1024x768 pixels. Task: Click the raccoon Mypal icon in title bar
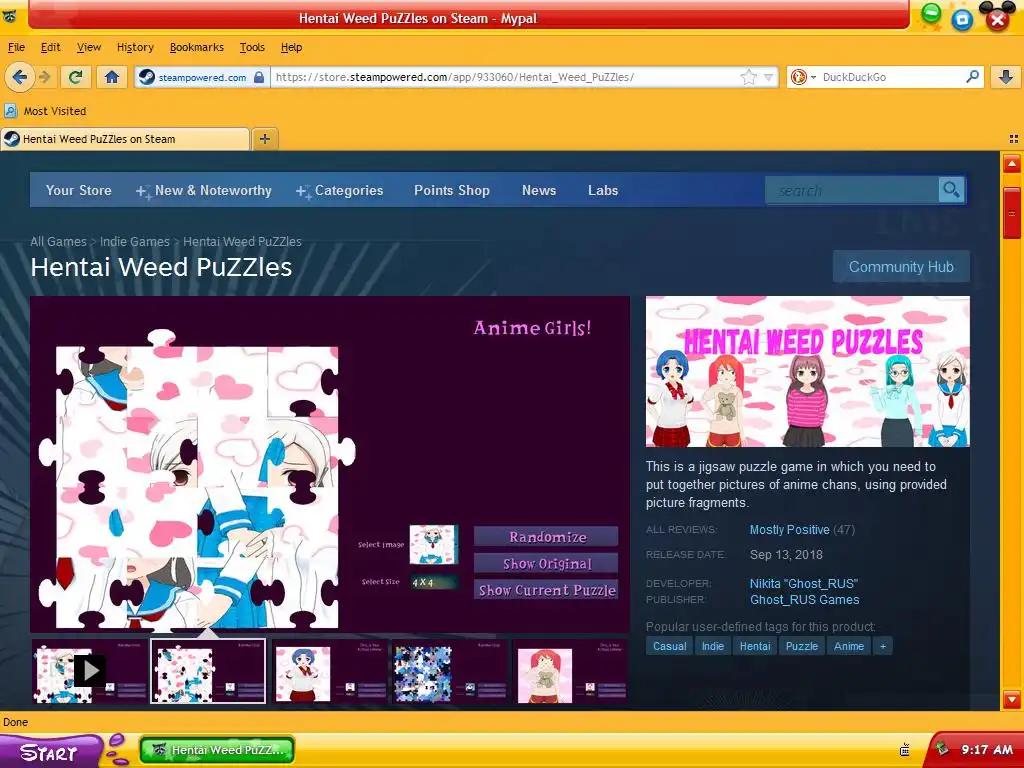[x=9, y=17]
